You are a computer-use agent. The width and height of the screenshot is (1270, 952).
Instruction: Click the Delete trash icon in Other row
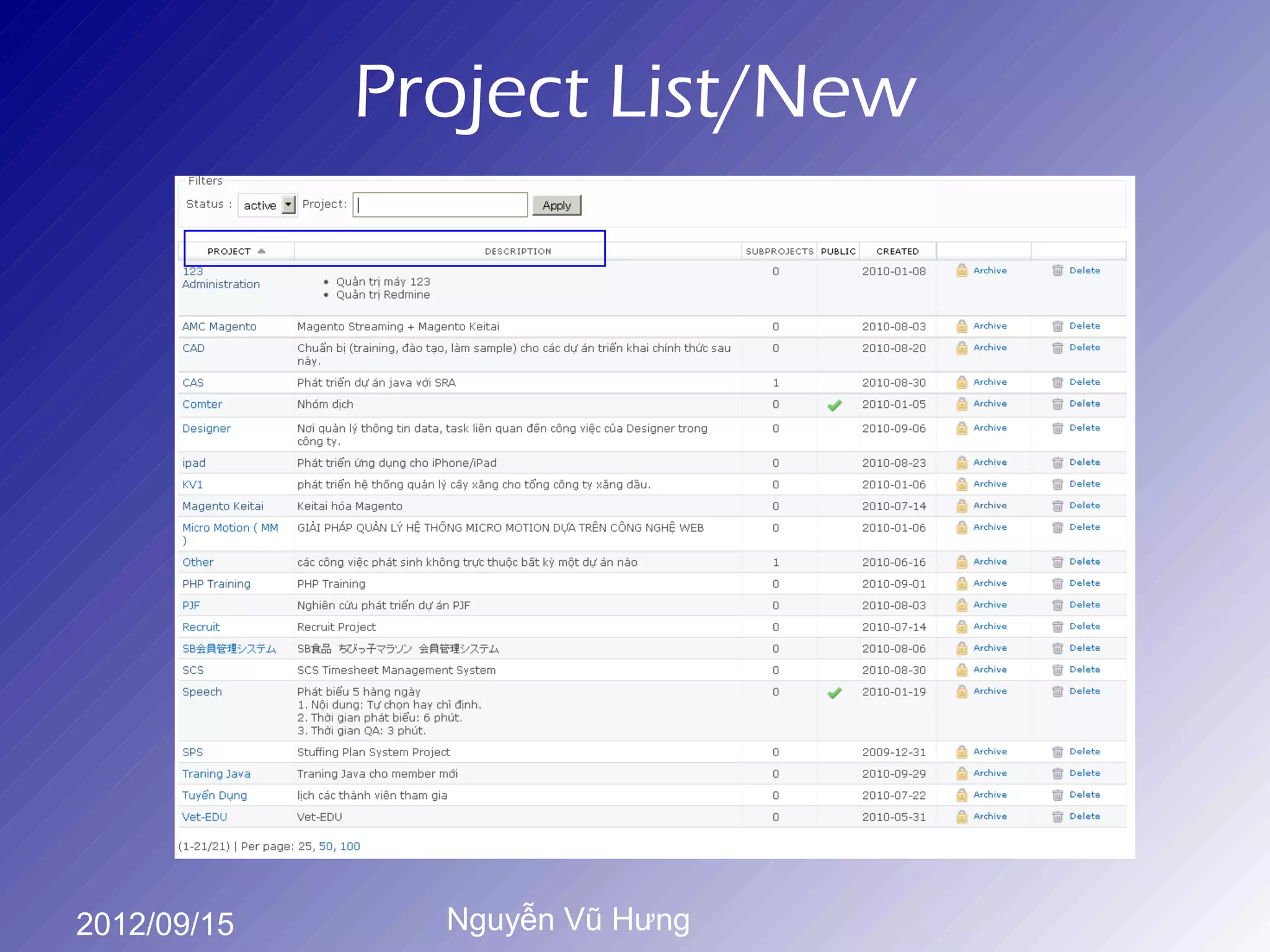coord(1058,562)
